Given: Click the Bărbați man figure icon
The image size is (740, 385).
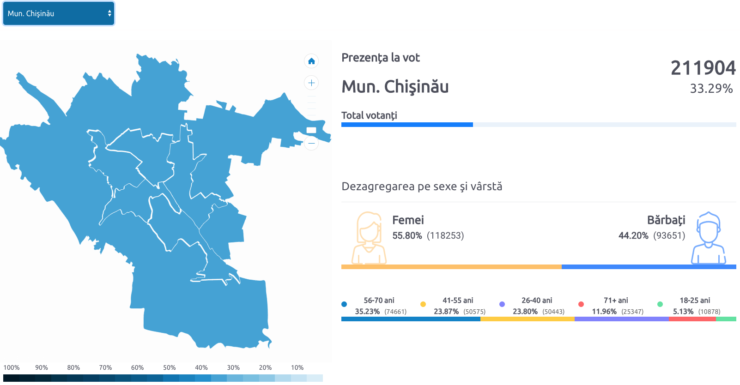Looking at the screenshot, I should [x=708, y=238].
